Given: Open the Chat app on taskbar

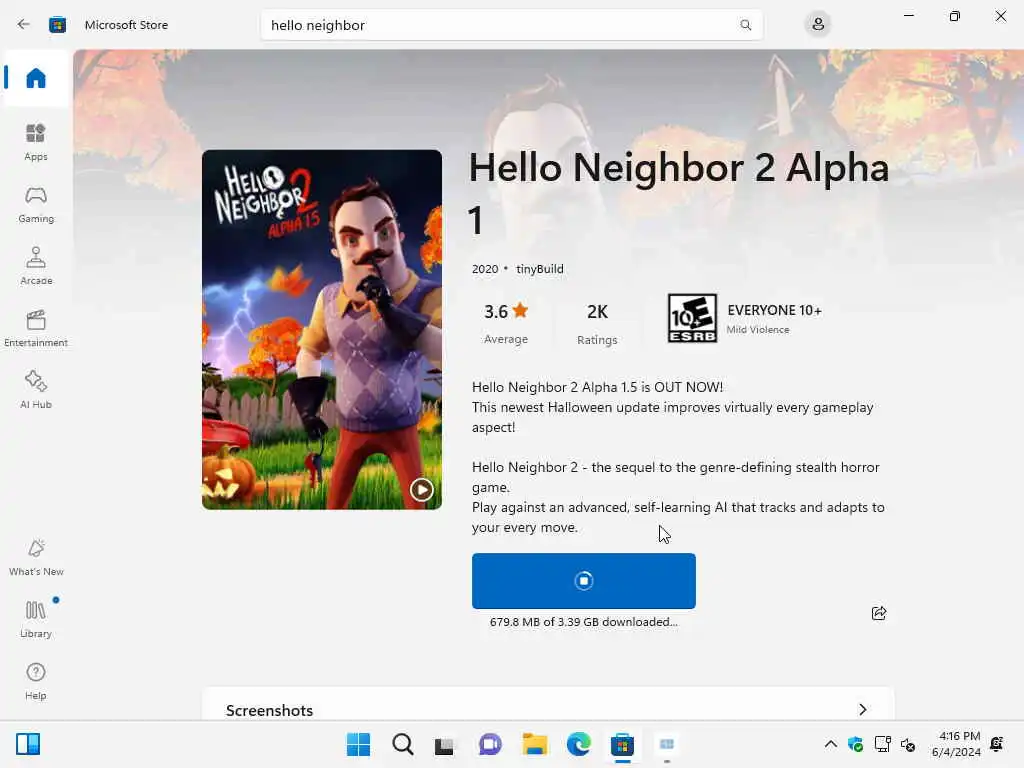Looking at the screenshot, I should 490,744.
